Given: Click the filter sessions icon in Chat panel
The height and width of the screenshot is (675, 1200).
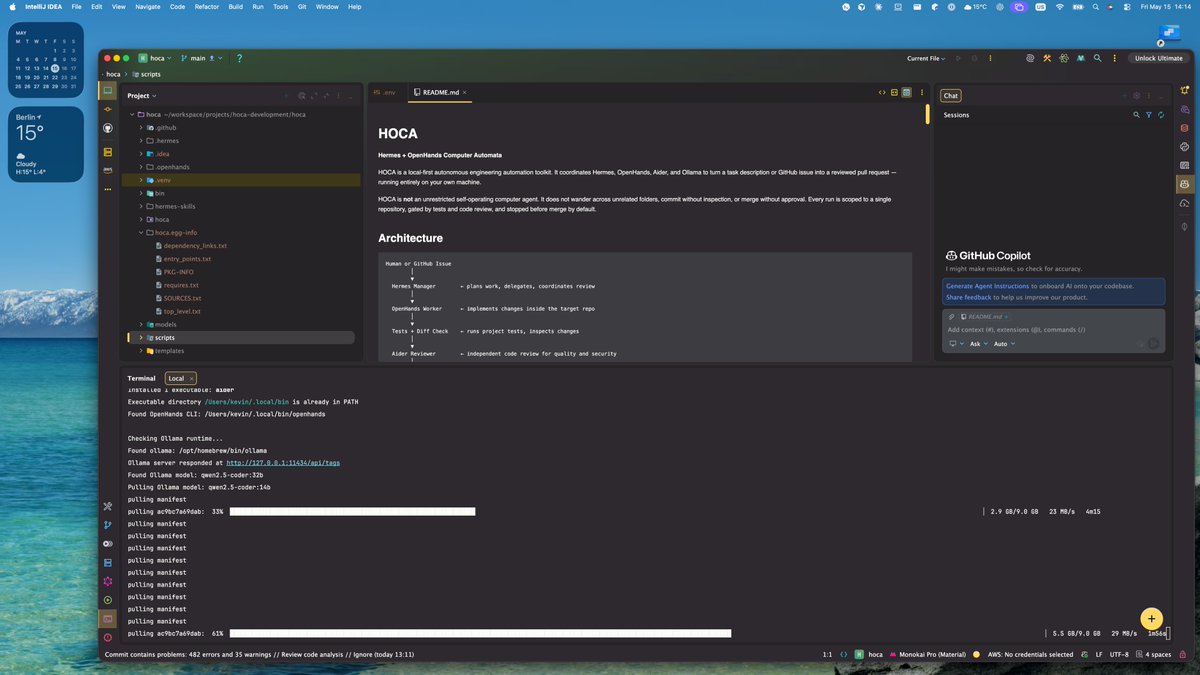Looking at the screenshot, I should coord(1148,115).
